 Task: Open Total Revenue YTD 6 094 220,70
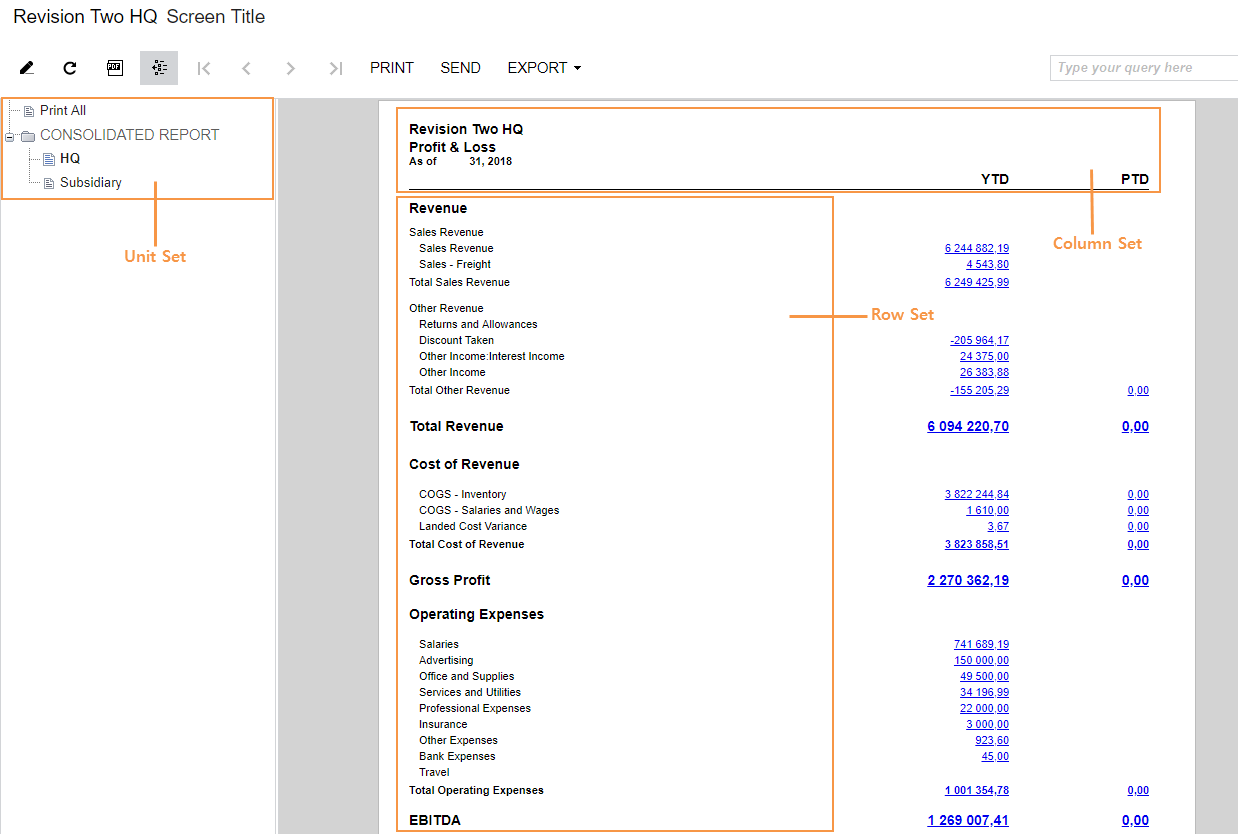tap(968, 426)
